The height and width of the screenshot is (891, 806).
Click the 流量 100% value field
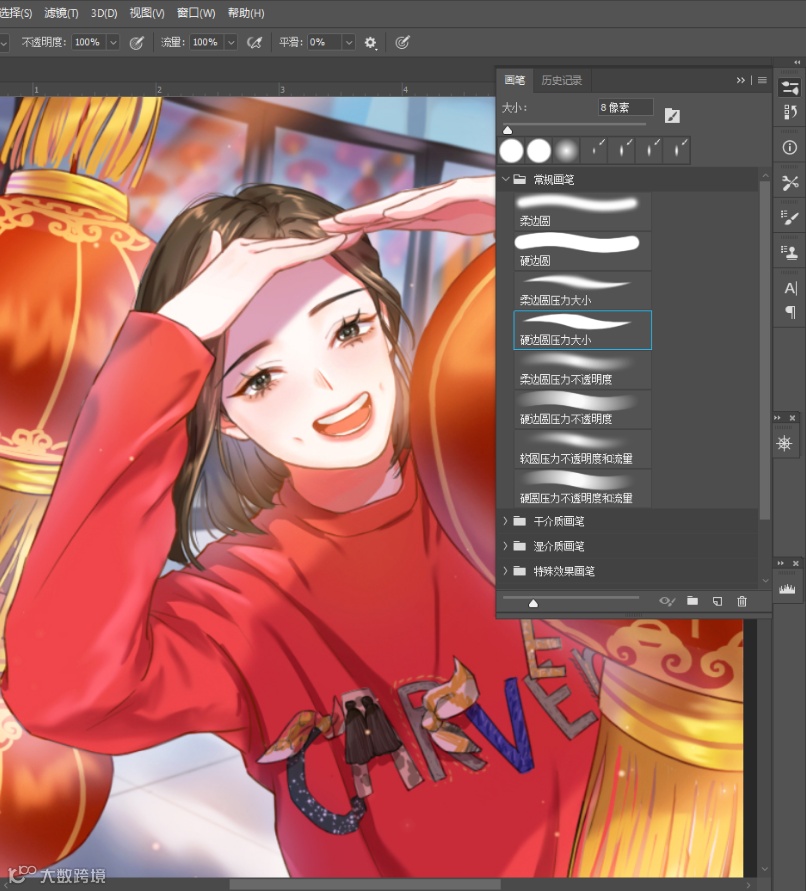click(206, 42)
